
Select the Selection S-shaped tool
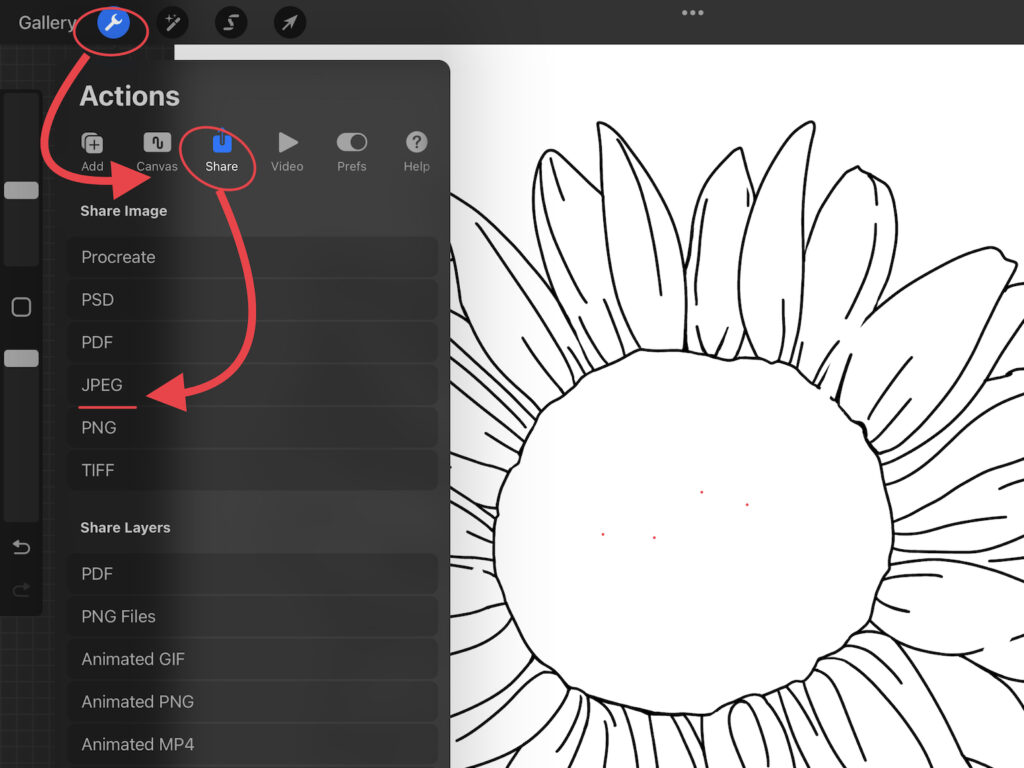pos(231,23)
